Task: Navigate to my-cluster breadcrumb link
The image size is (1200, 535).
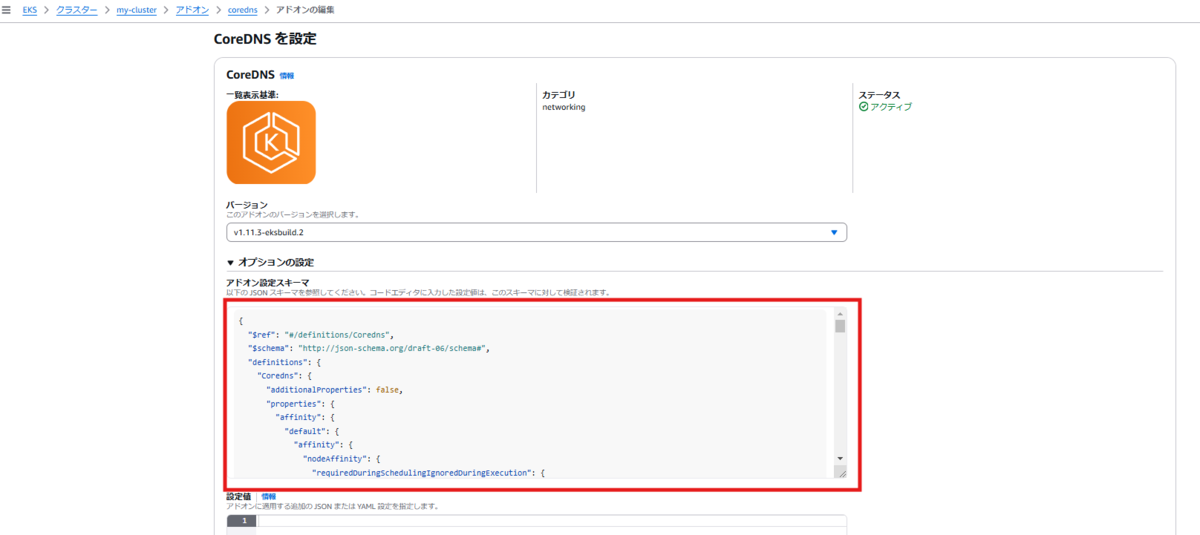Action: [x=137, y=9]
